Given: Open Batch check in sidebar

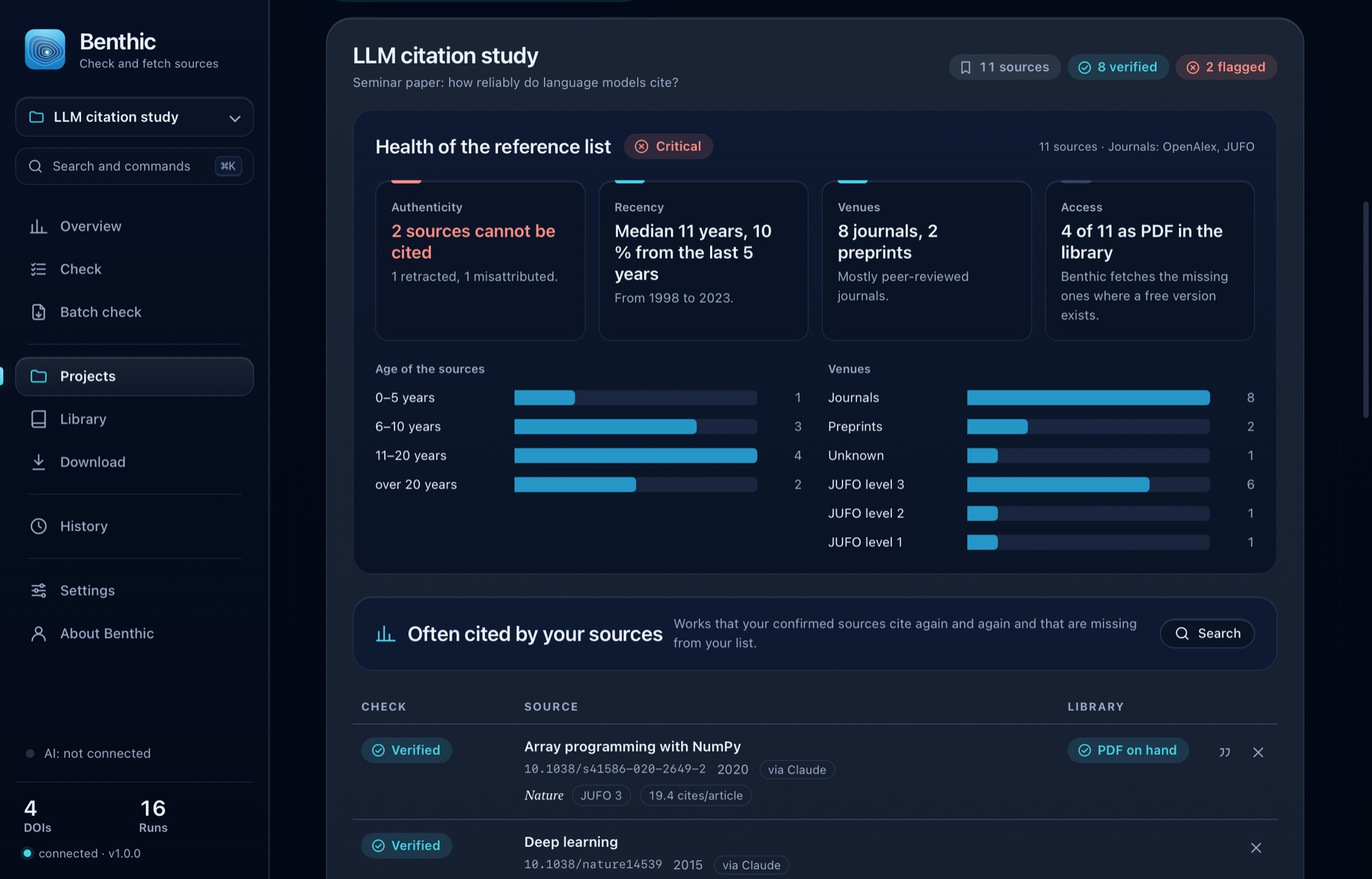Looking at the screenshot, I should pyautogui.click(x=134, y=312).
